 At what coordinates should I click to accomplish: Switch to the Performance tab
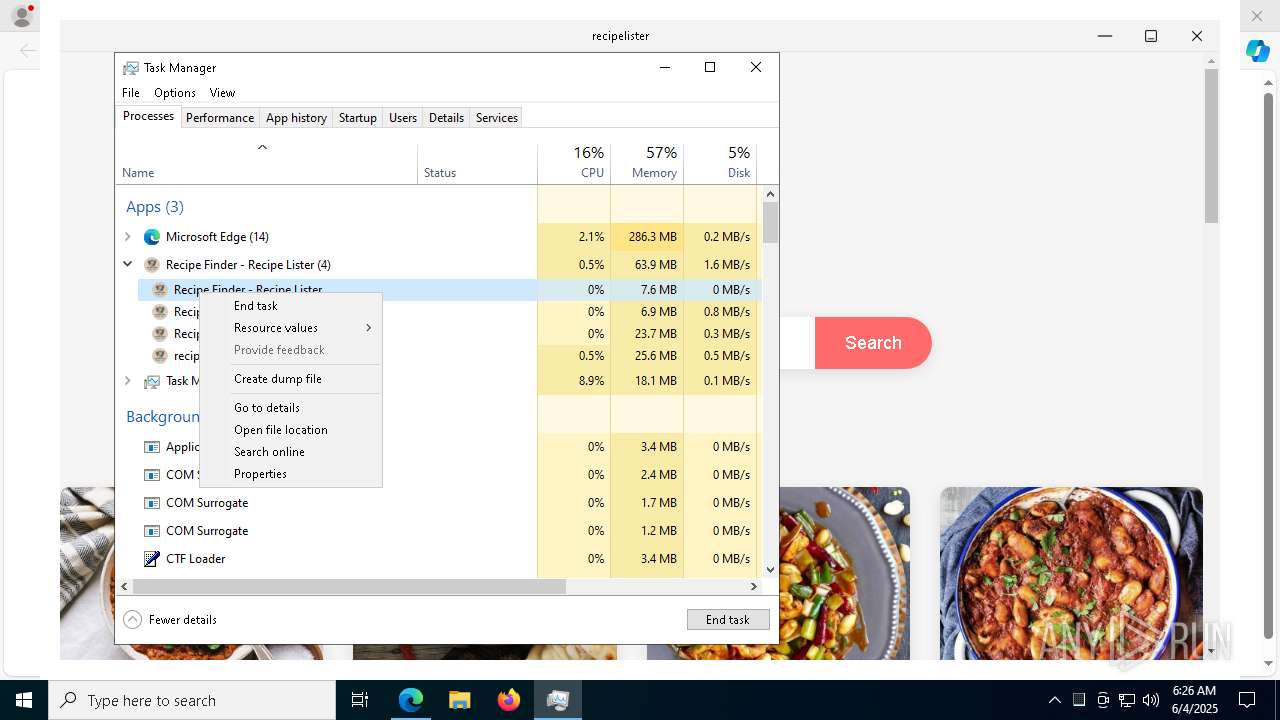tap(220, 118)
